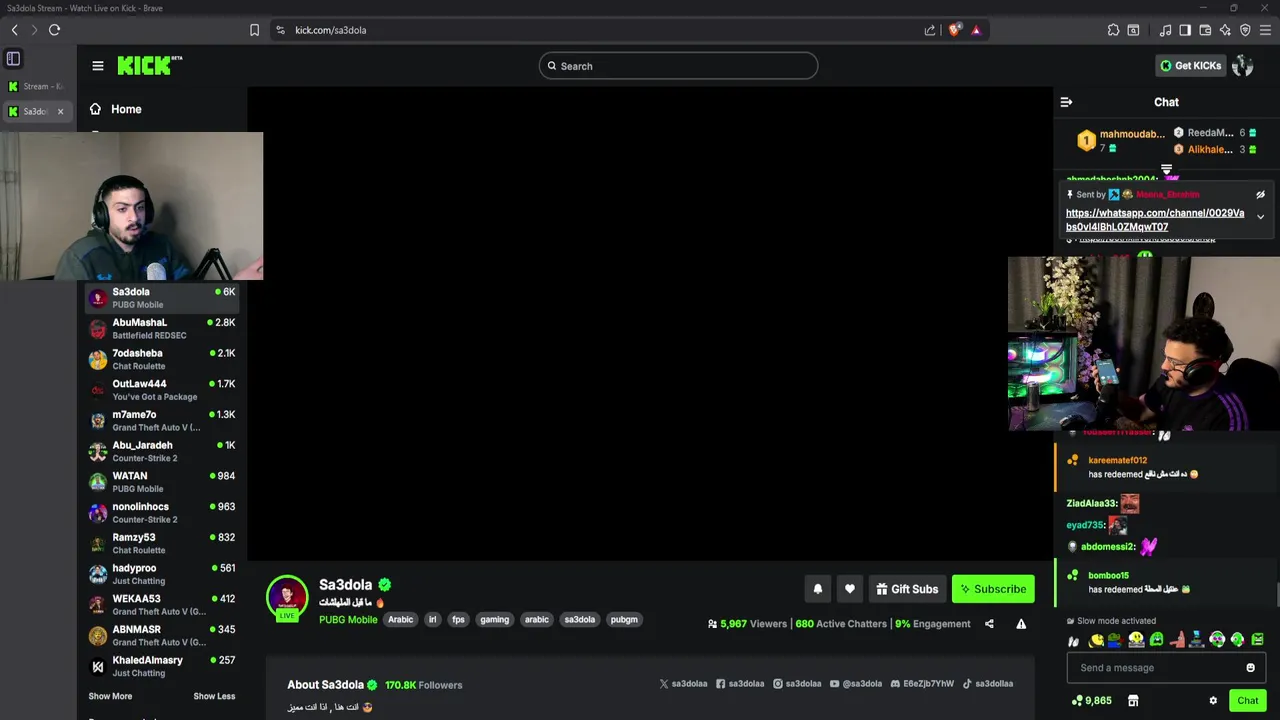The width and height of the screenshot is (1280, 720).
Task: Open hadyproo channel in sidebar
Action: [x=162, y=574]
